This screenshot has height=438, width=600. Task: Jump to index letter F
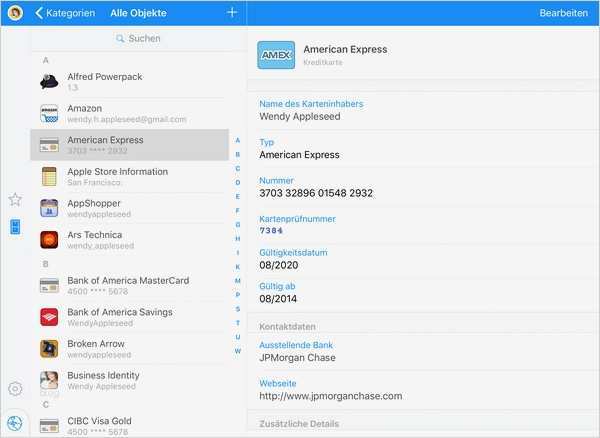pos(238,211)
